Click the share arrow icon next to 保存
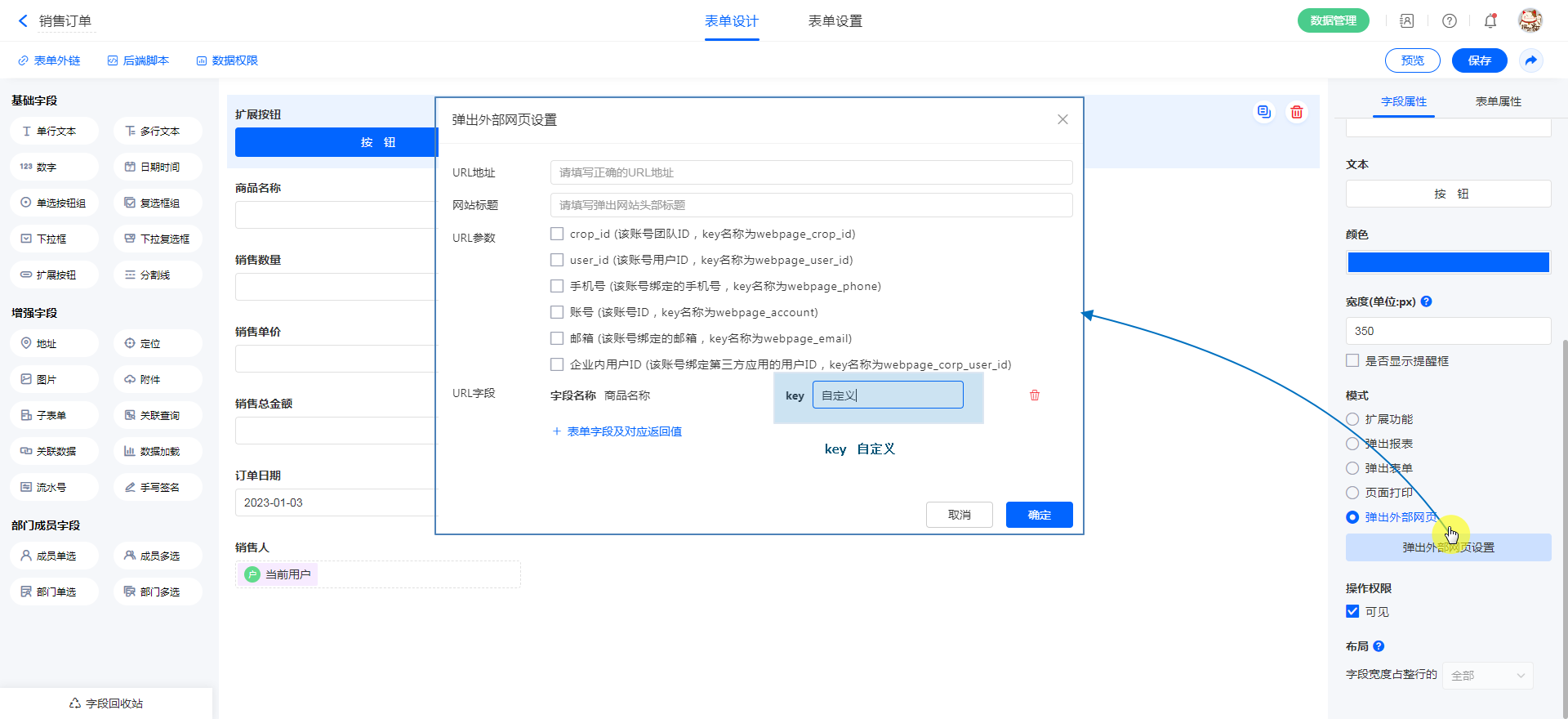 pos(1531,60)
